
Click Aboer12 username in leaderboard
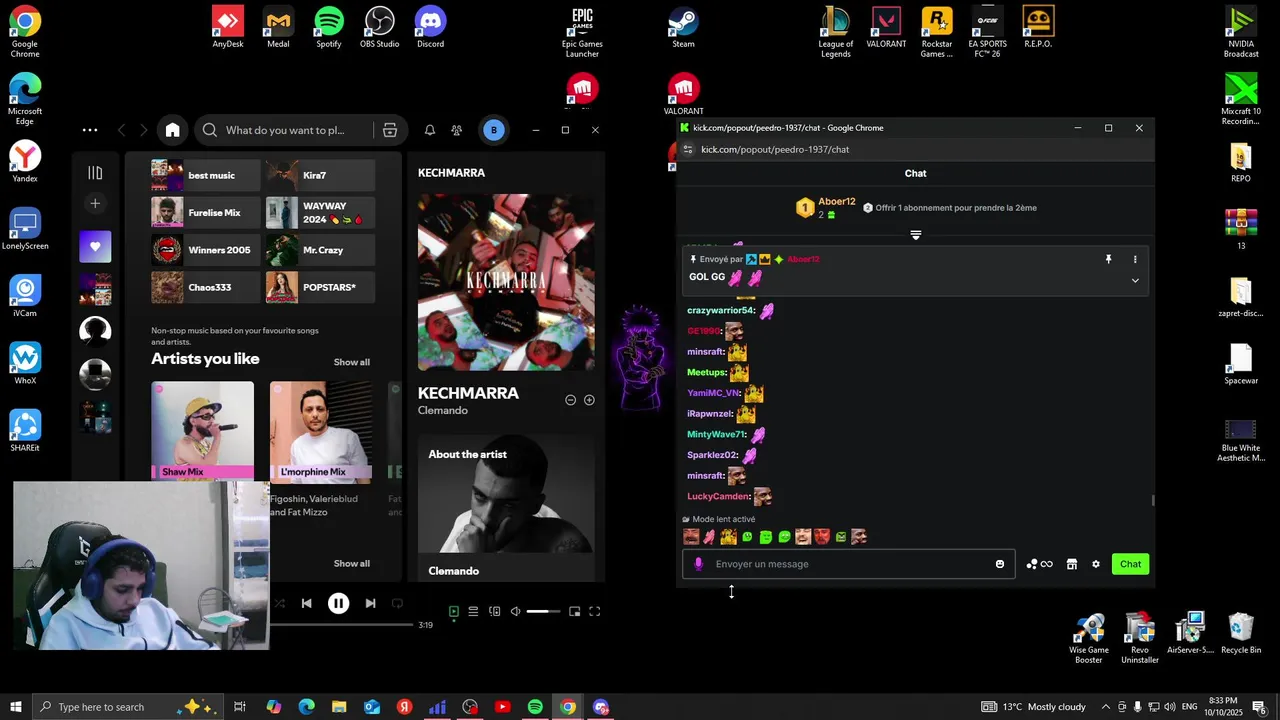point(837,202)
